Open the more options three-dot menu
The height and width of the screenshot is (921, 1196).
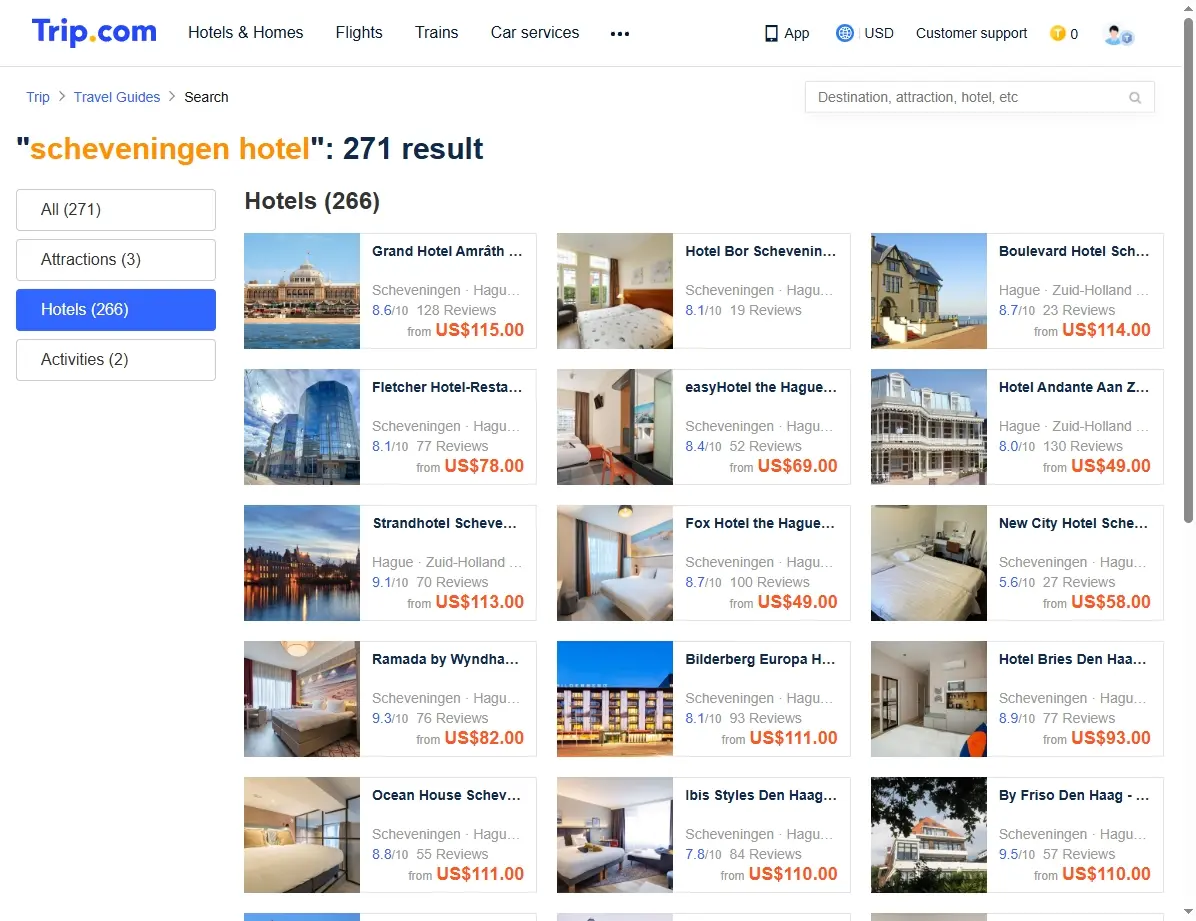point(620,34)
